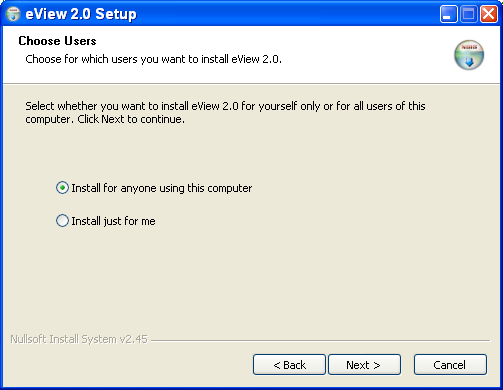Image resolution: width=503 pixels, height=390 pixels.
Task: Click the eView installer icon in title bar
Action: pyautogui.click(x=13, y=14)
